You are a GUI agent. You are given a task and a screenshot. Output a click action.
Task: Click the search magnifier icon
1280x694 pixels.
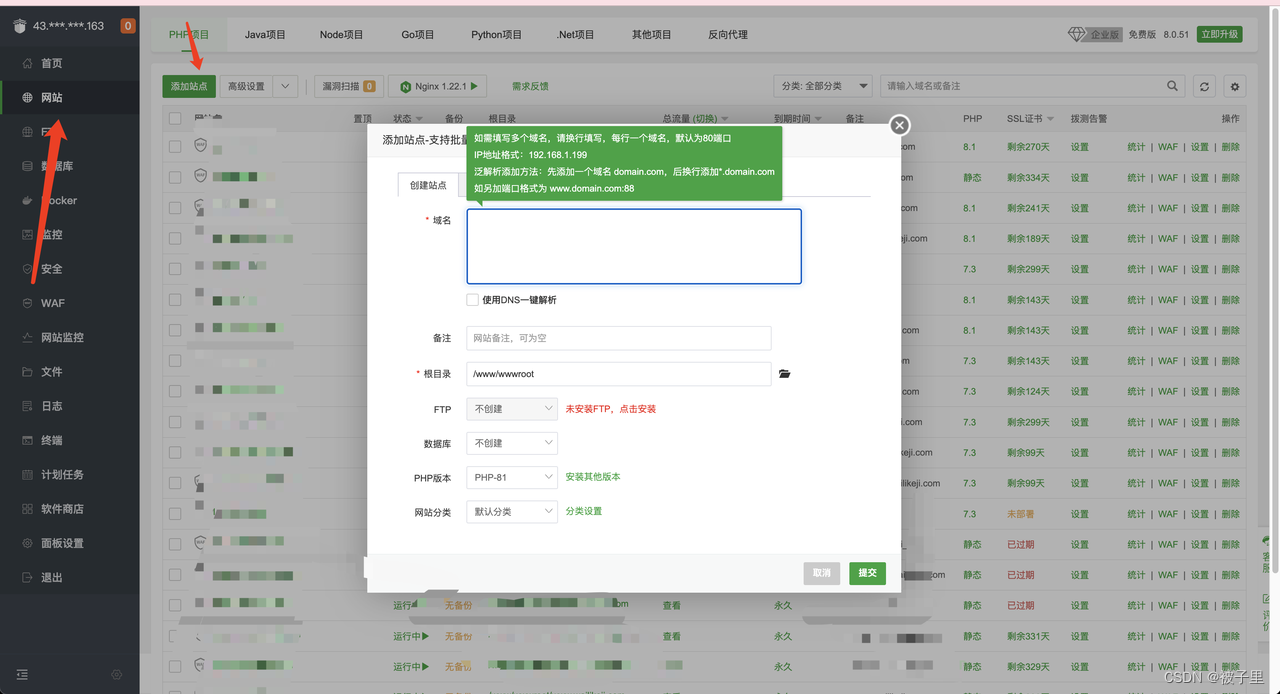coord(1172,86)
